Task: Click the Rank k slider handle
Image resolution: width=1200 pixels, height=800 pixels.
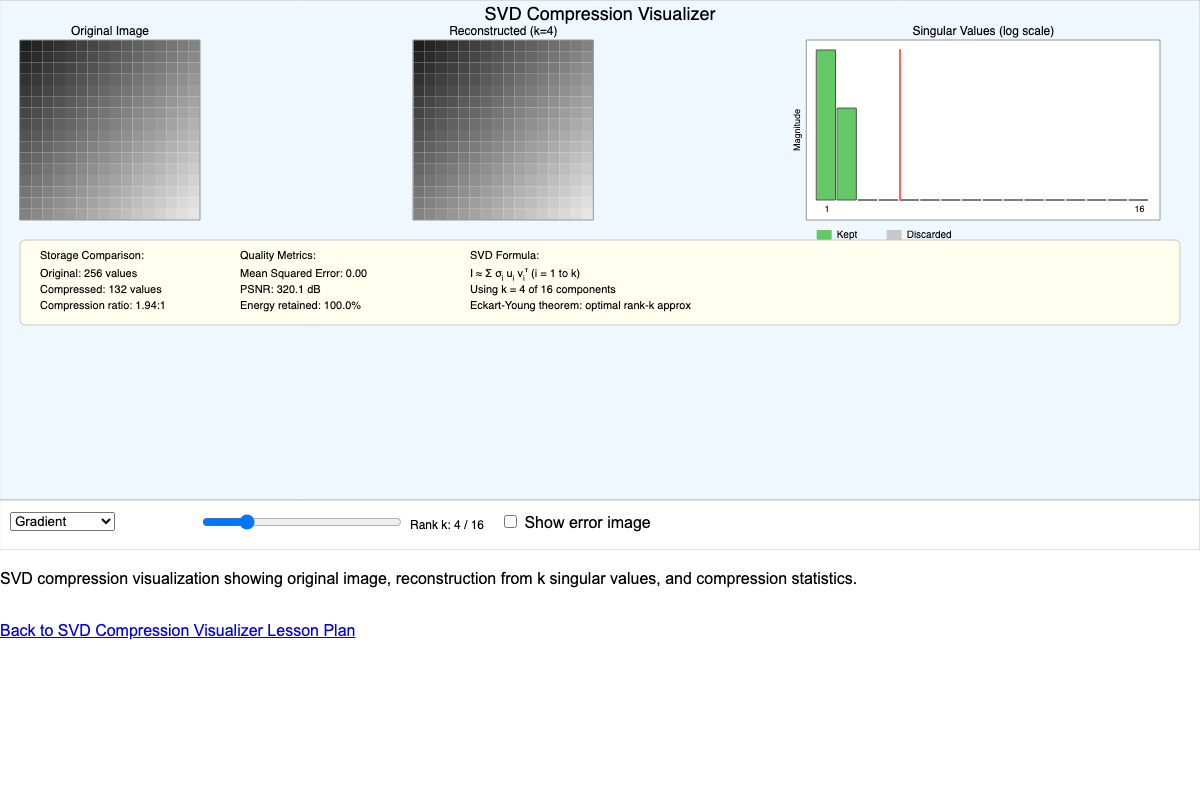Action: pos(247,522)
